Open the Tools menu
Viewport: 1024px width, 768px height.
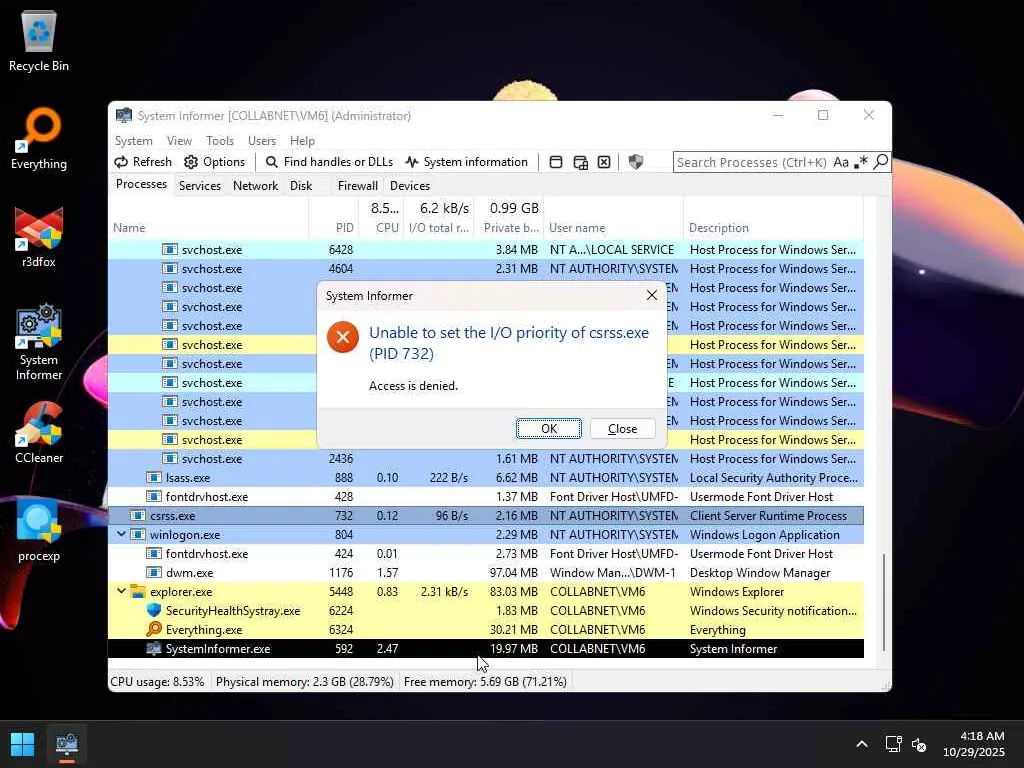[219, 140]
